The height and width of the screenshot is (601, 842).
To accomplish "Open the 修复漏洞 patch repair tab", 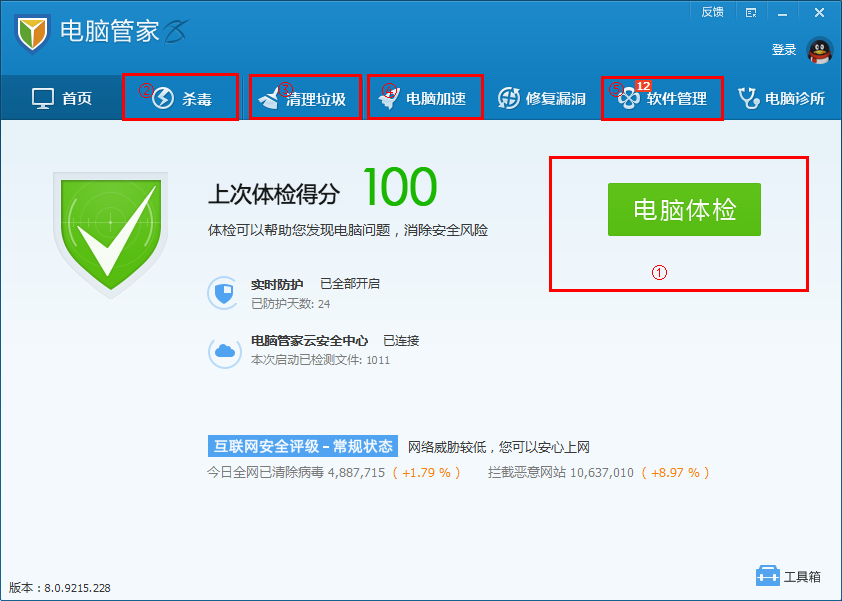I will (x=541, y=98).
